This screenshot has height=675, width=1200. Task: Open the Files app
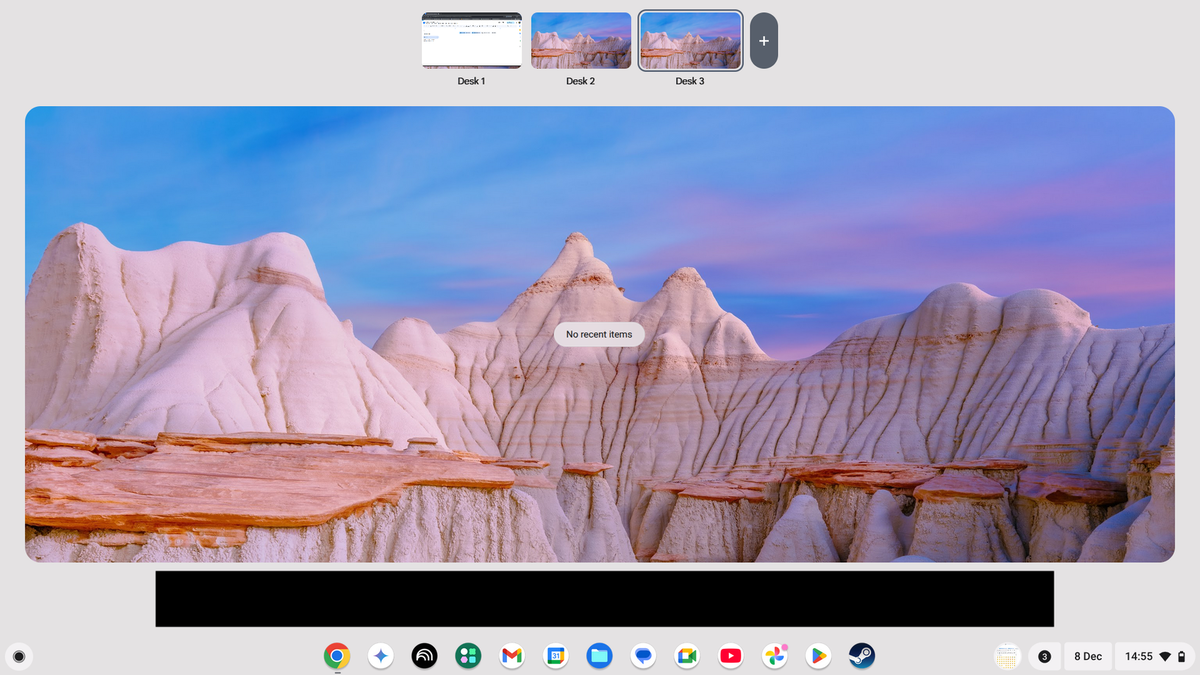tap(599, 656)
